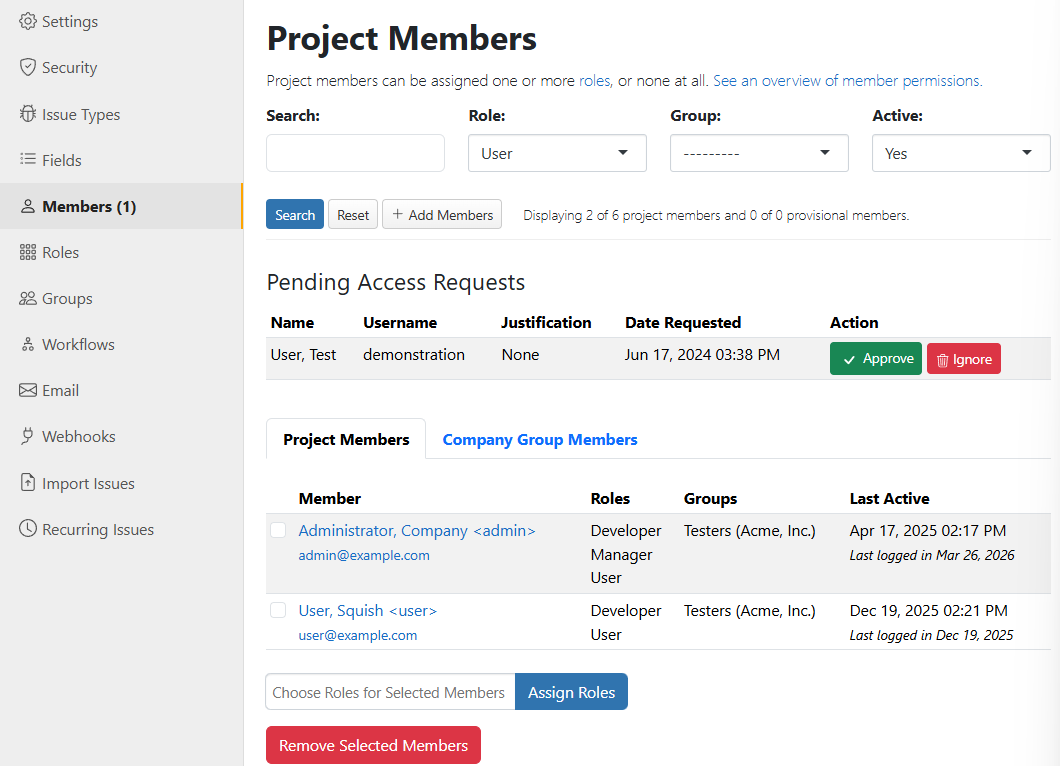Open Issue Types from the sidebar
Screen dimensions: 1060x766
click(28, 113)
